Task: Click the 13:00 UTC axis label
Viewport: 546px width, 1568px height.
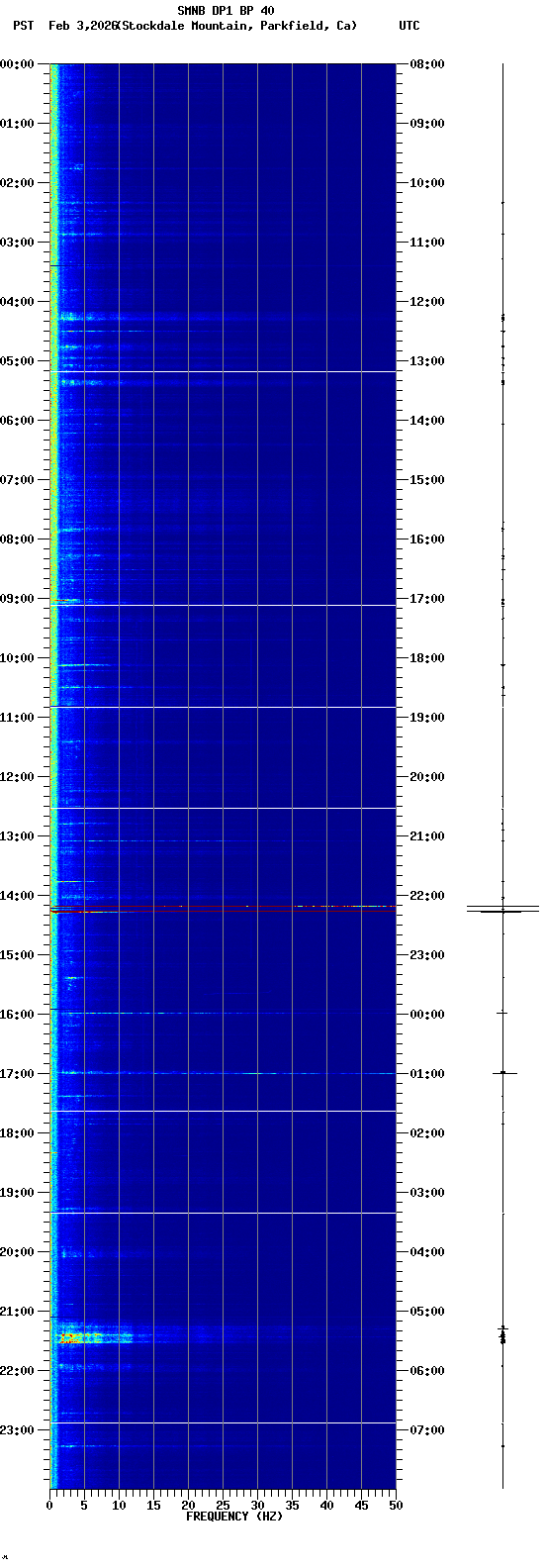Action: coord(427,361)
